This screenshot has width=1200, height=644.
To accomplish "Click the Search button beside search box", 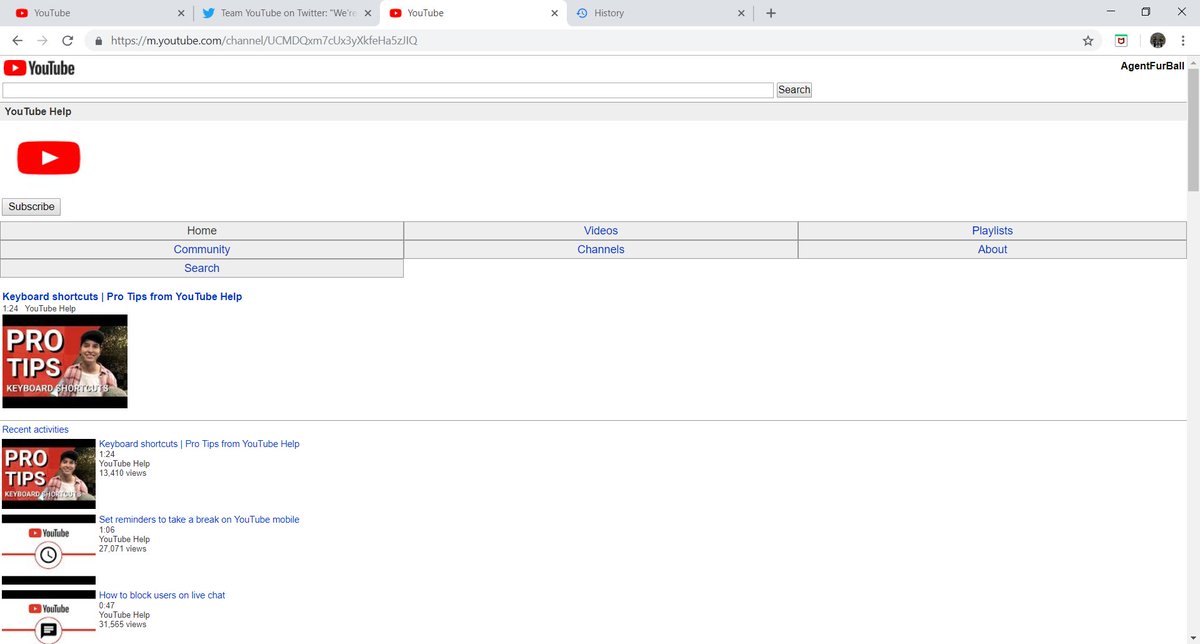I will point(794,90).
